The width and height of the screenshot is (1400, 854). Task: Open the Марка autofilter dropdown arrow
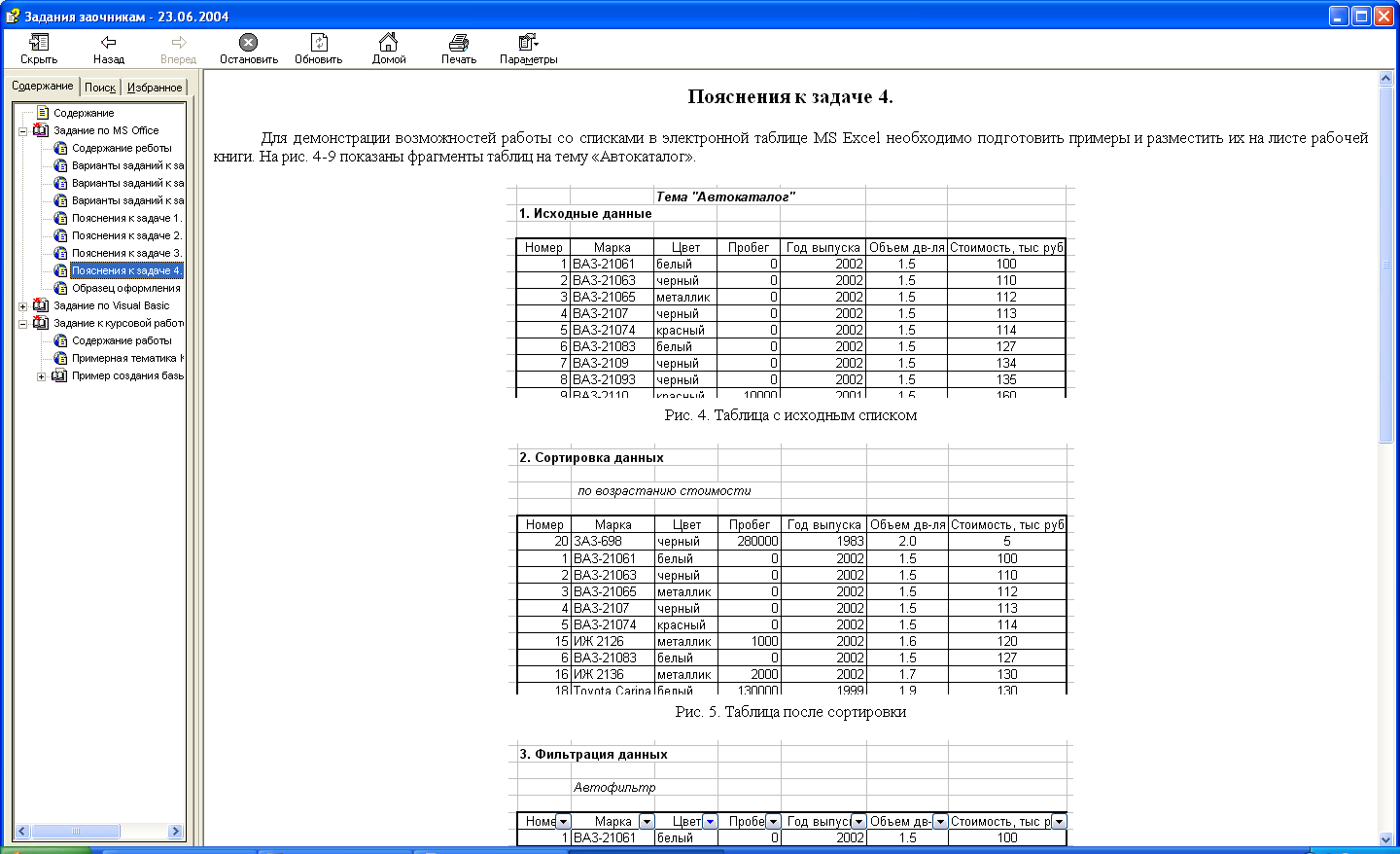click(647, 822)
